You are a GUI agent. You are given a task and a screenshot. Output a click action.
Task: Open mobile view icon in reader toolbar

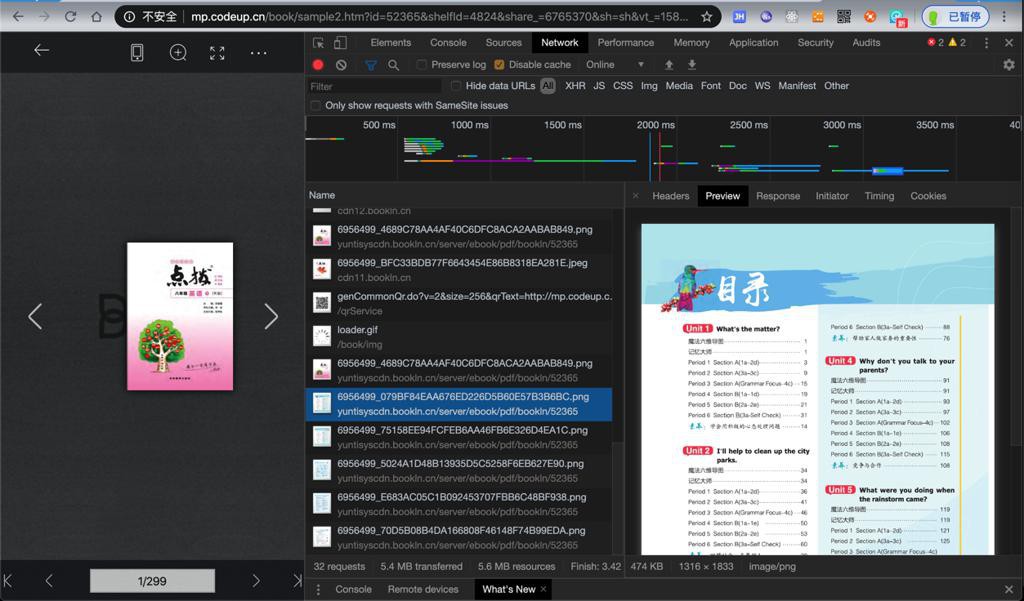(137, 52)
